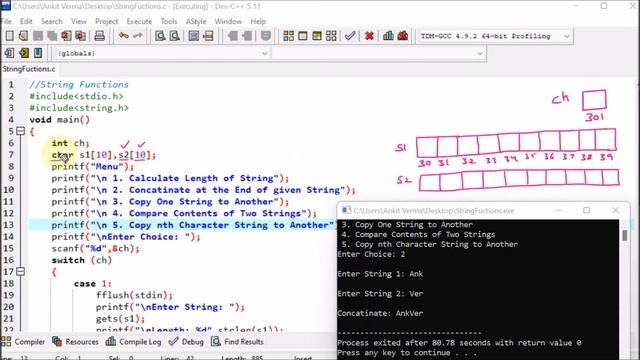Click the red X Stop Execution icon
This screenshot has width=640, height=360.
tap(369, 36)
